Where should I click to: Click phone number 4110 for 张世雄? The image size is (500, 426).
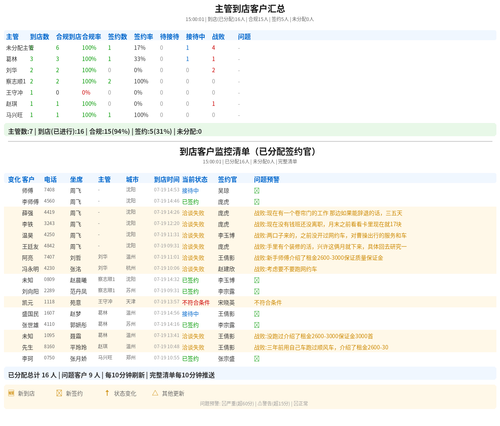click(x=49, y=324)
